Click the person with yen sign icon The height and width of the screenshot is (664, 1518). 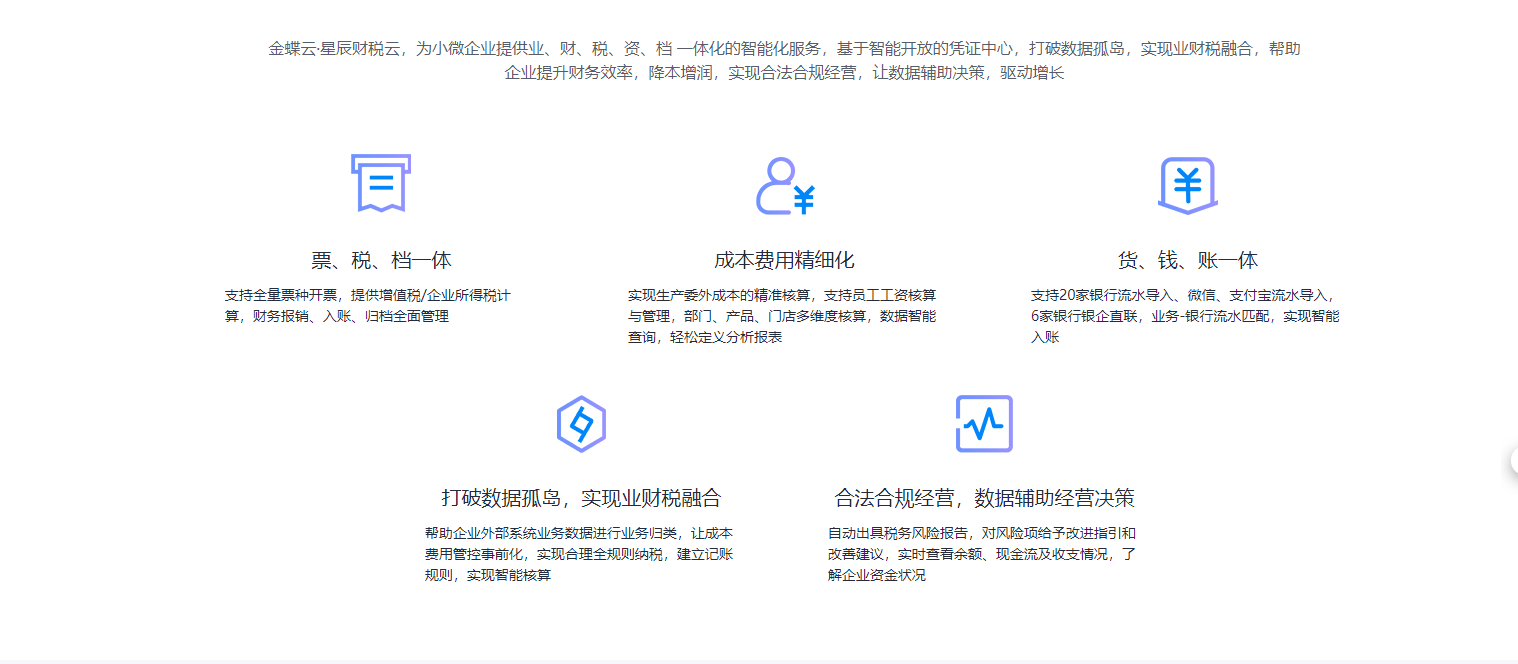pyautogui.click(x=784, y=186)
